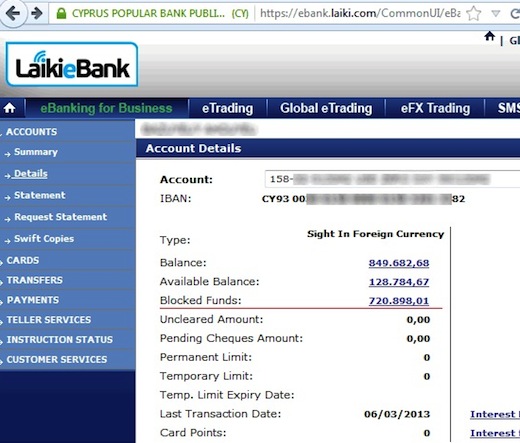The height and width of the screenshot is (443, 520).
Task: Expand the PAYMENTS menu section
Action: 33,300
